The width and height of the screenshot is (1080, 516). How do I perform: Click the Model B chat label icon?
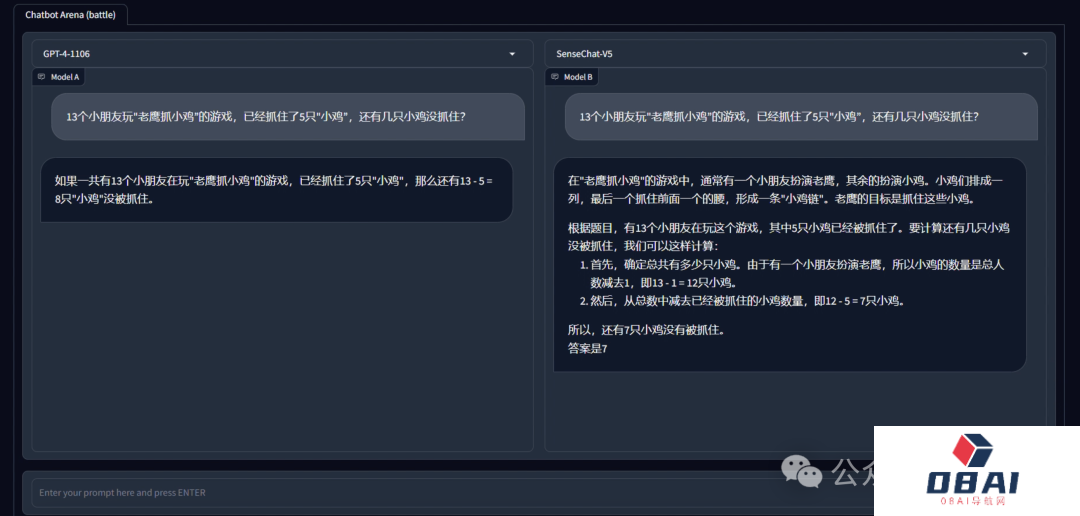coord(555,77)
